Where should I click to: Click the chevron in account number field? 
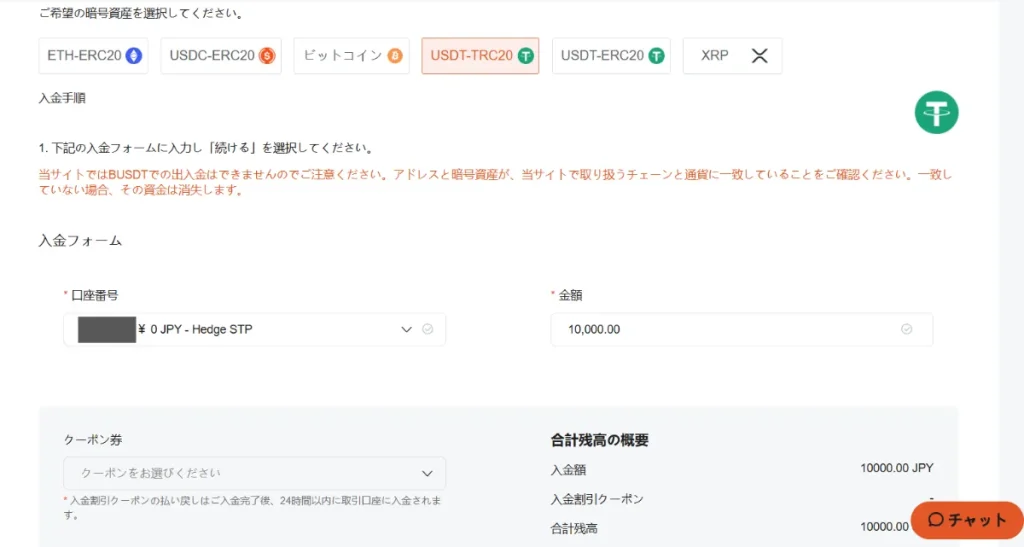406,329
